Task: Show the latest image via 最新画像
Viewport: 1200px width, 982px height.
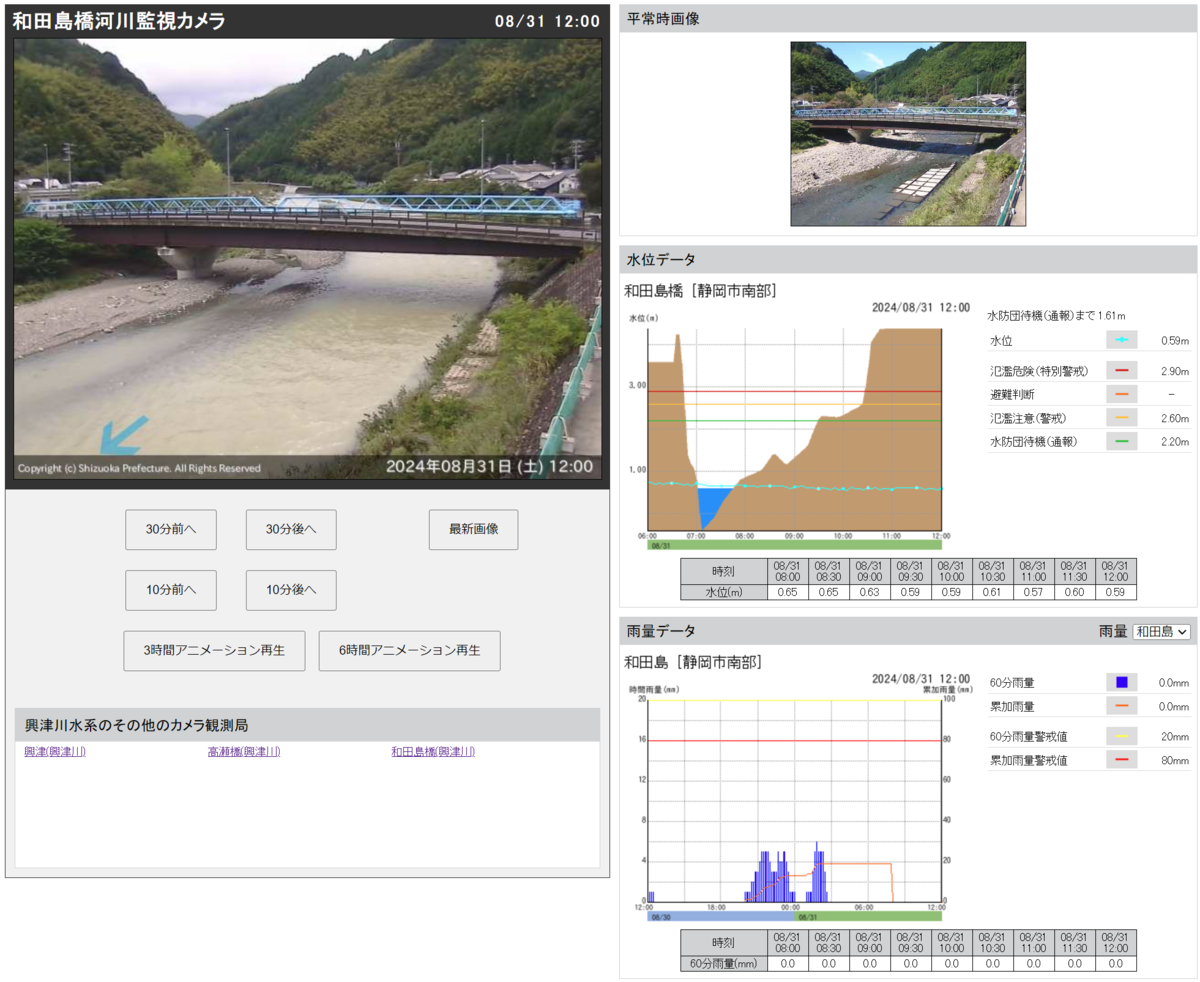Action: [473, 530]
